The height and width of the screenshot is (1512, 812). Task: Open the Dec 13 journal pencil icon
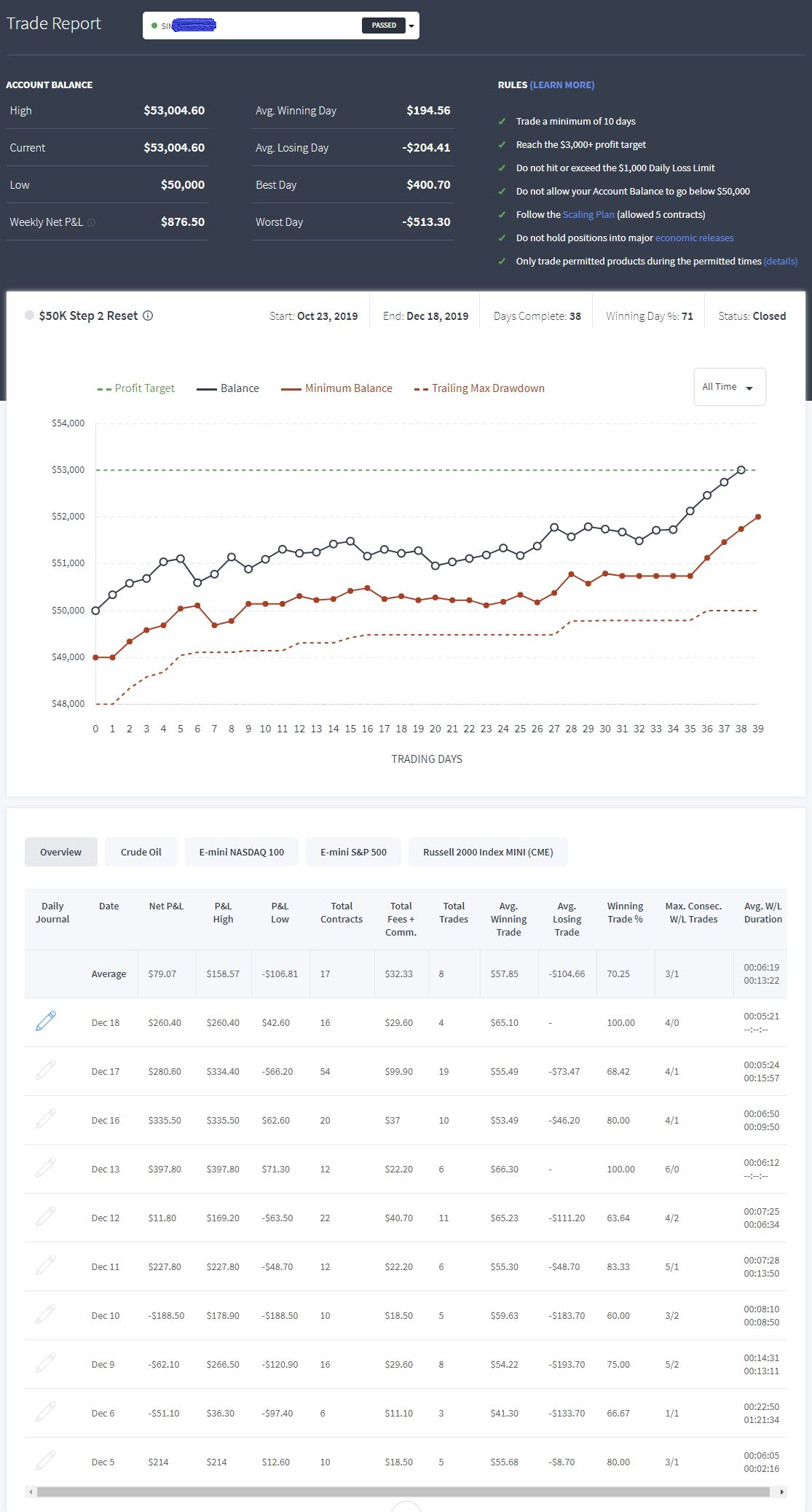click(x=46, y=1167)
